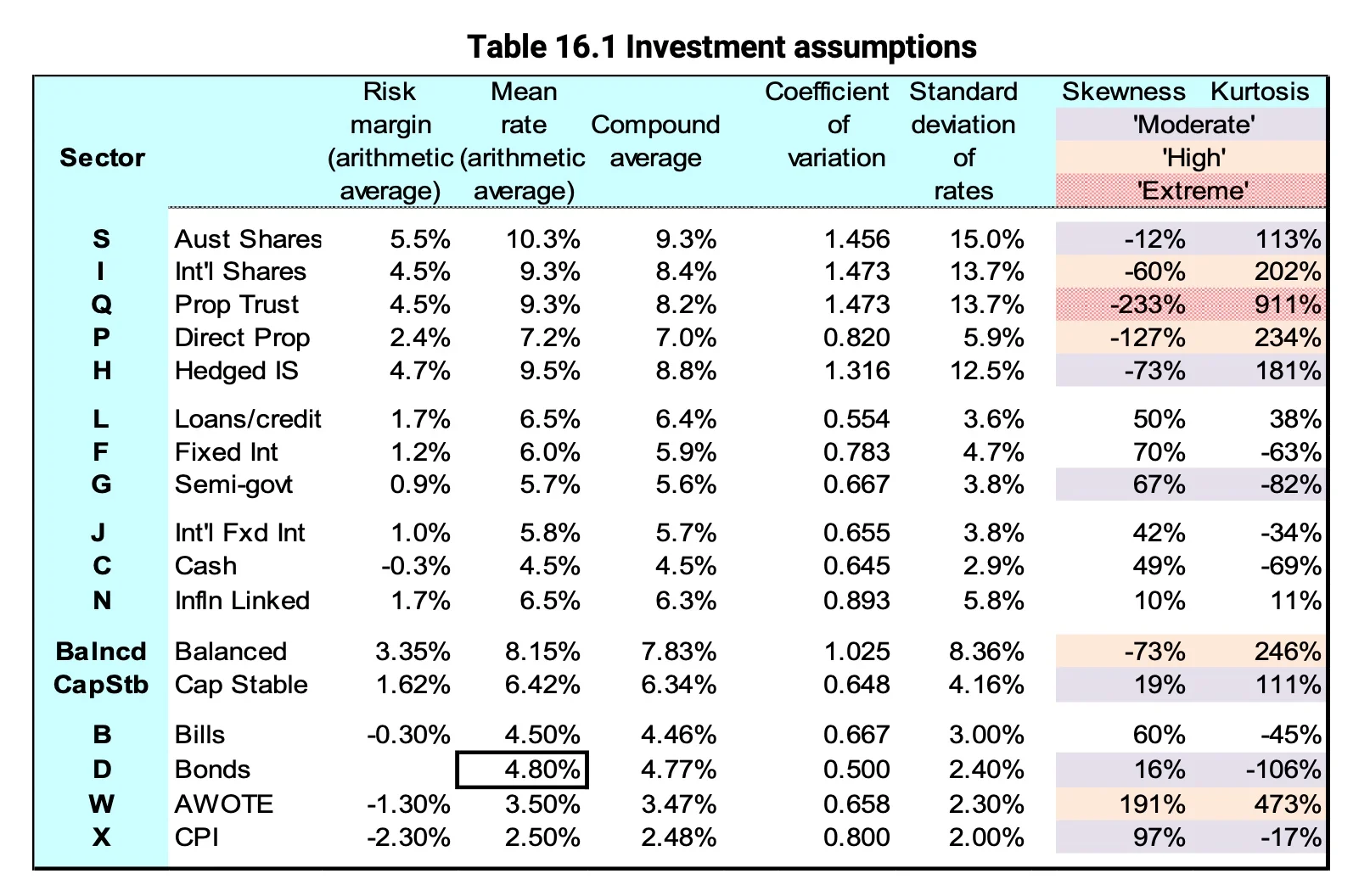Click the Aust Shares row label

click(x=248, y=239)
